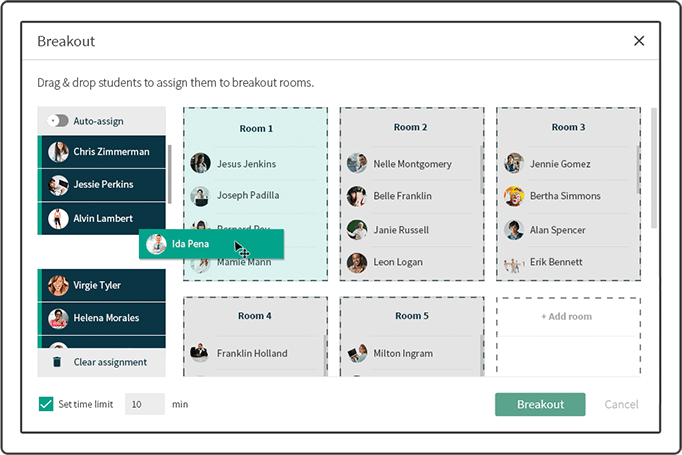Click the trash icon for Clear assignment
The image size is (682, 455).
[57, 362]
